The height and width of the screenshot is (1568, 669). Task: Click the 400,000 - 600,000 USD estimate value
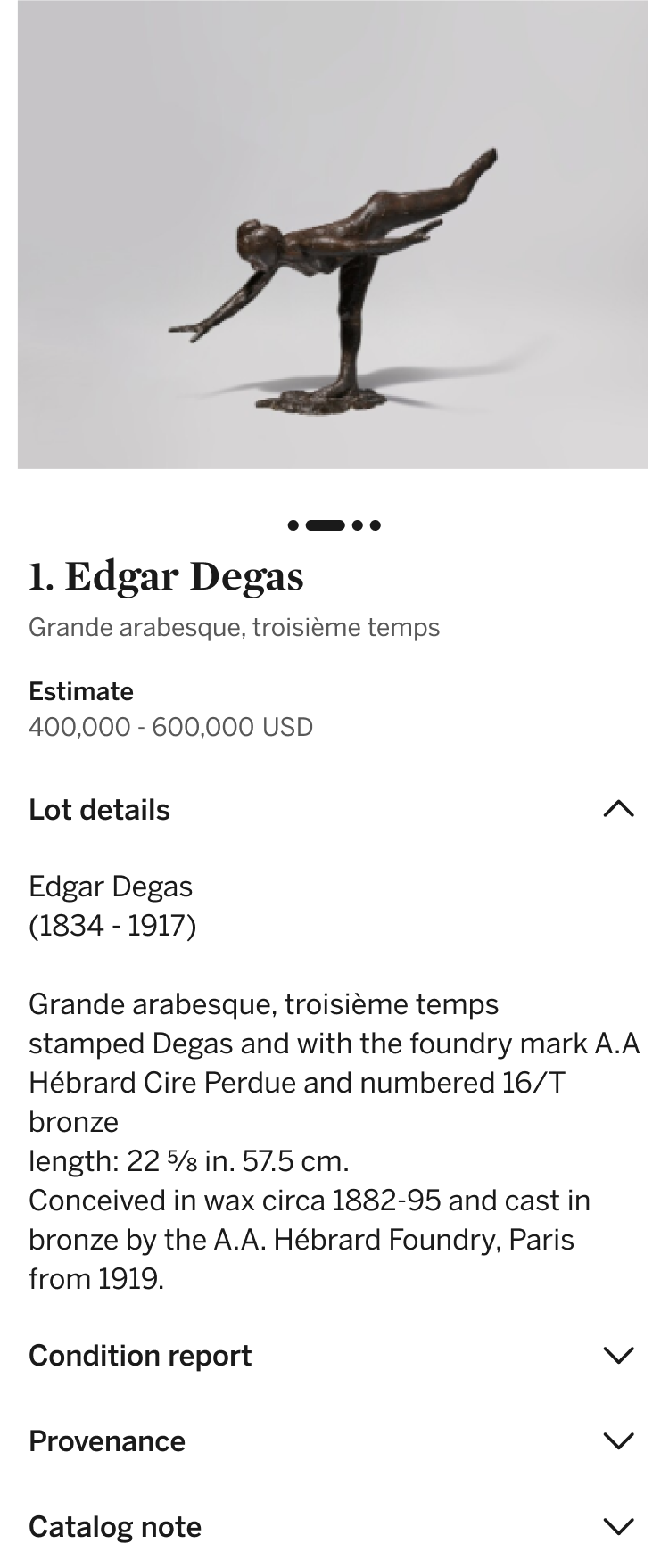pyautogui.click(x=170, y=727)
